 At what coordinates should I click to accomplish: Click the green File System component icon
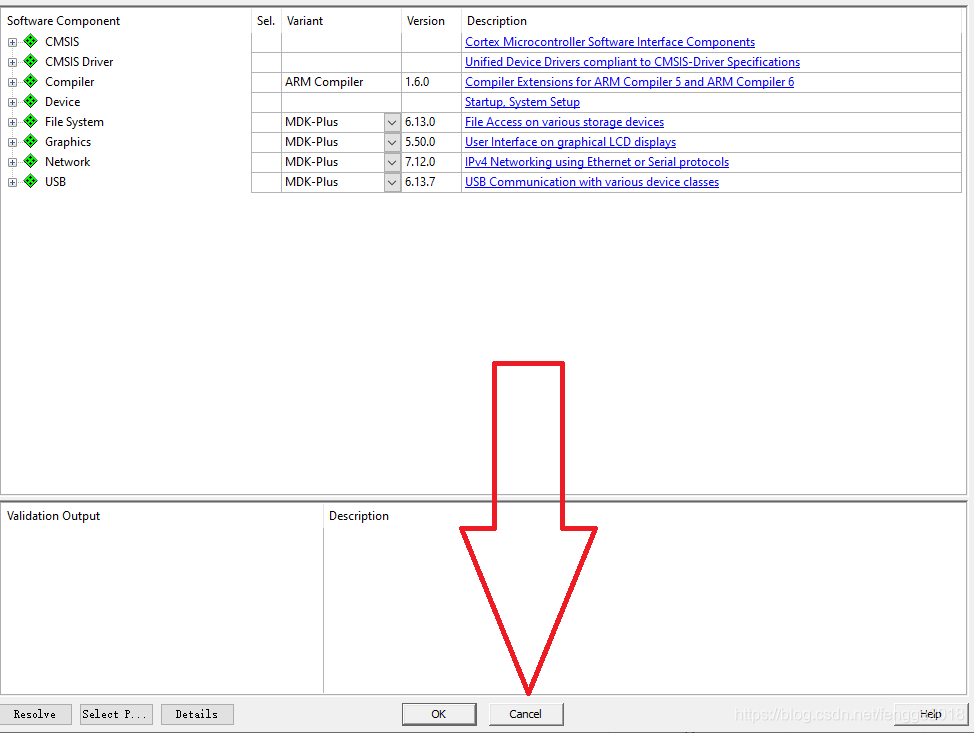click(x=30, y=121)
